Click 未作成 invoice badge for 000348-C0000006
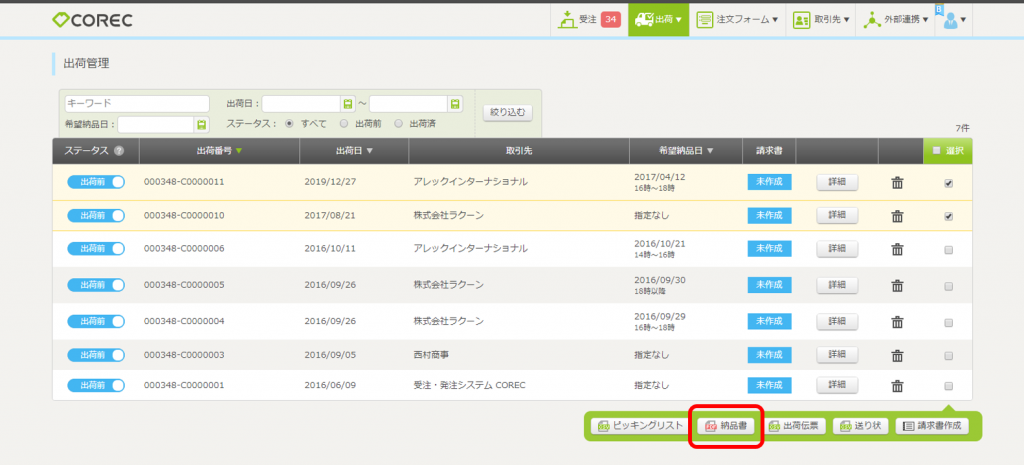Screen dimensions: 1024x465 (769, 250)
